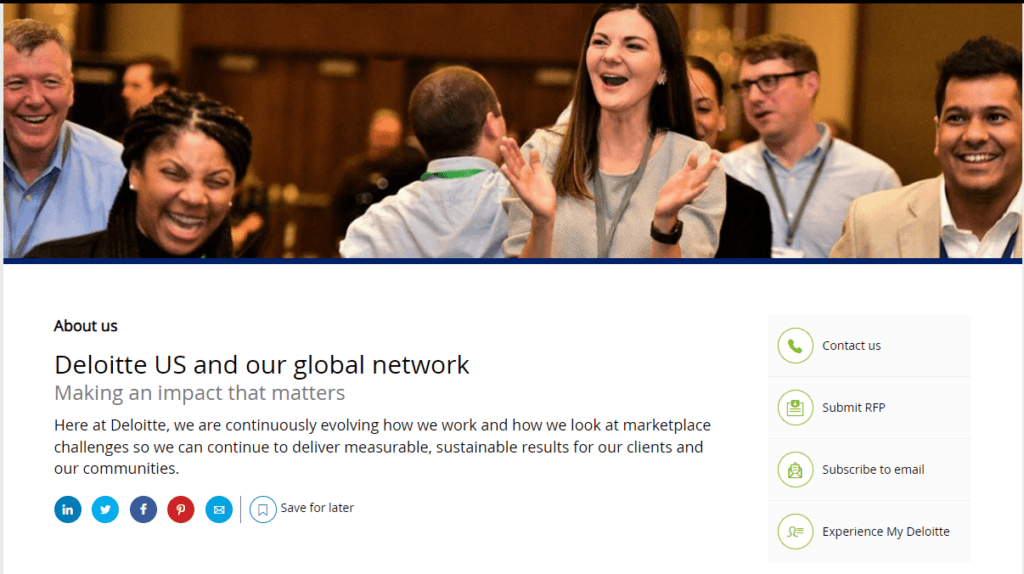Viewport: 1024px width, 574px height.
Task: Open the Submit RFP link
Action: click(x=854, y=407)
